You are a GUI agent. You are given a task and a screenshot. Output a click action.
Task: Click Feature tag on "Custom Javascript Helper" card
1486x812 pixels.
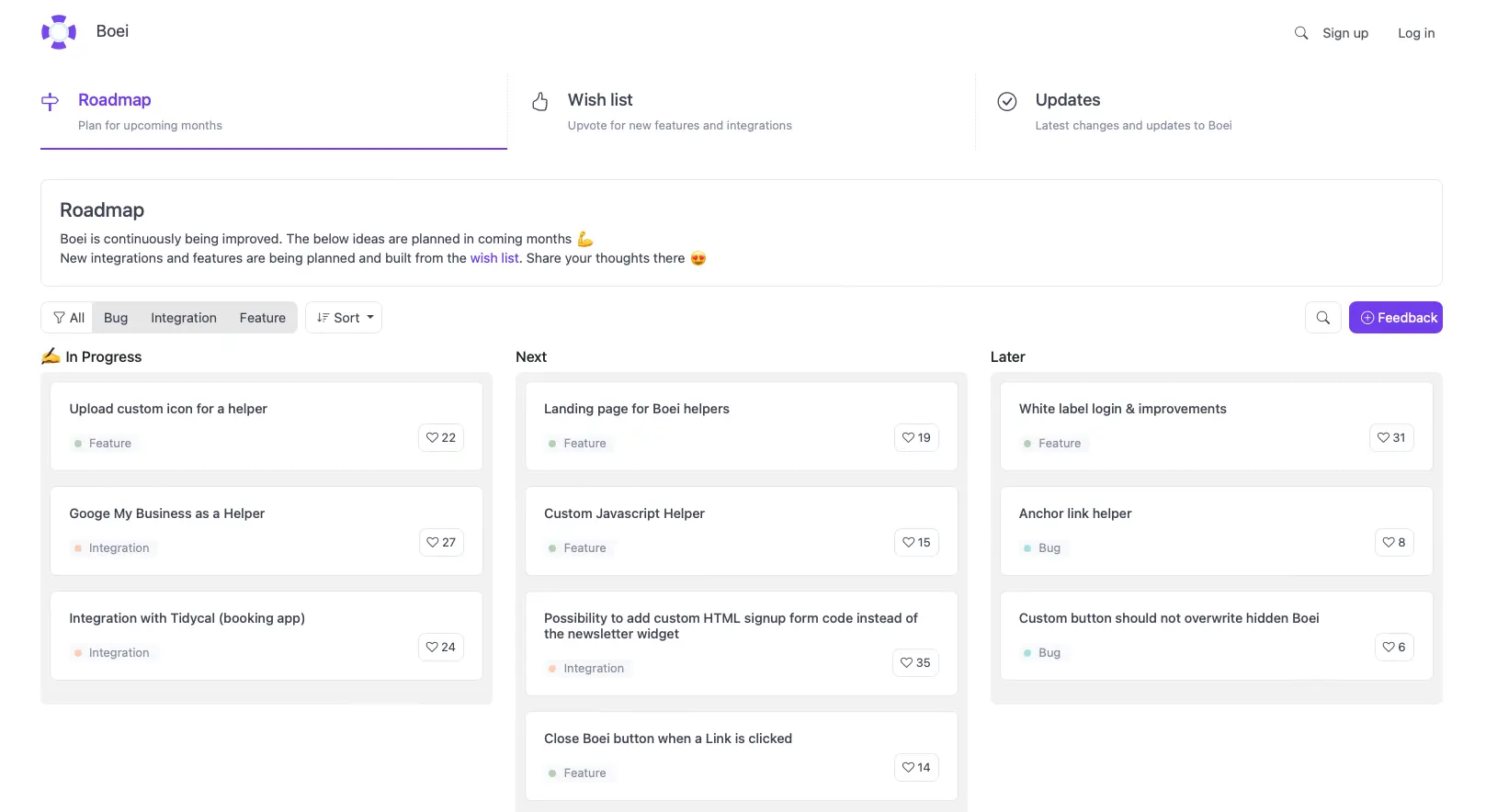click(x=577, y=548)
